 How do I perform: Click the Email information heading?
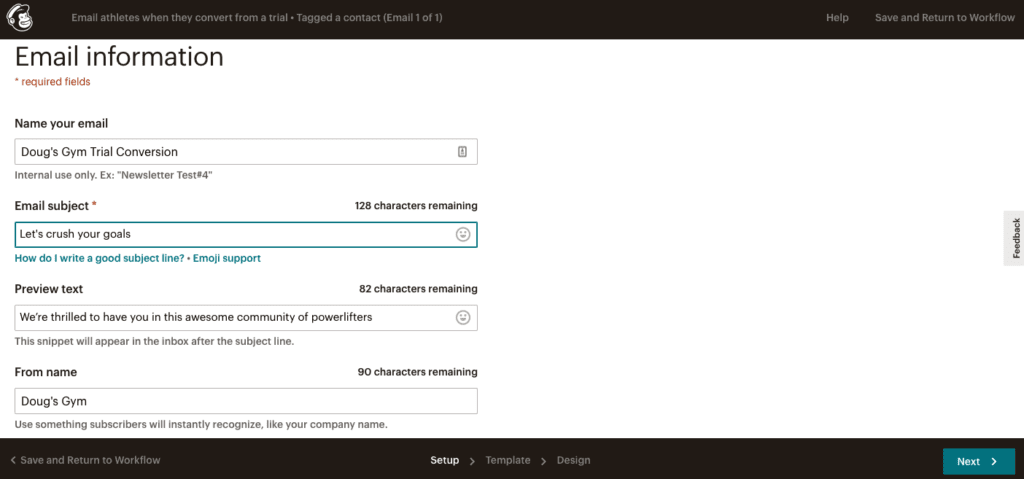119,57
